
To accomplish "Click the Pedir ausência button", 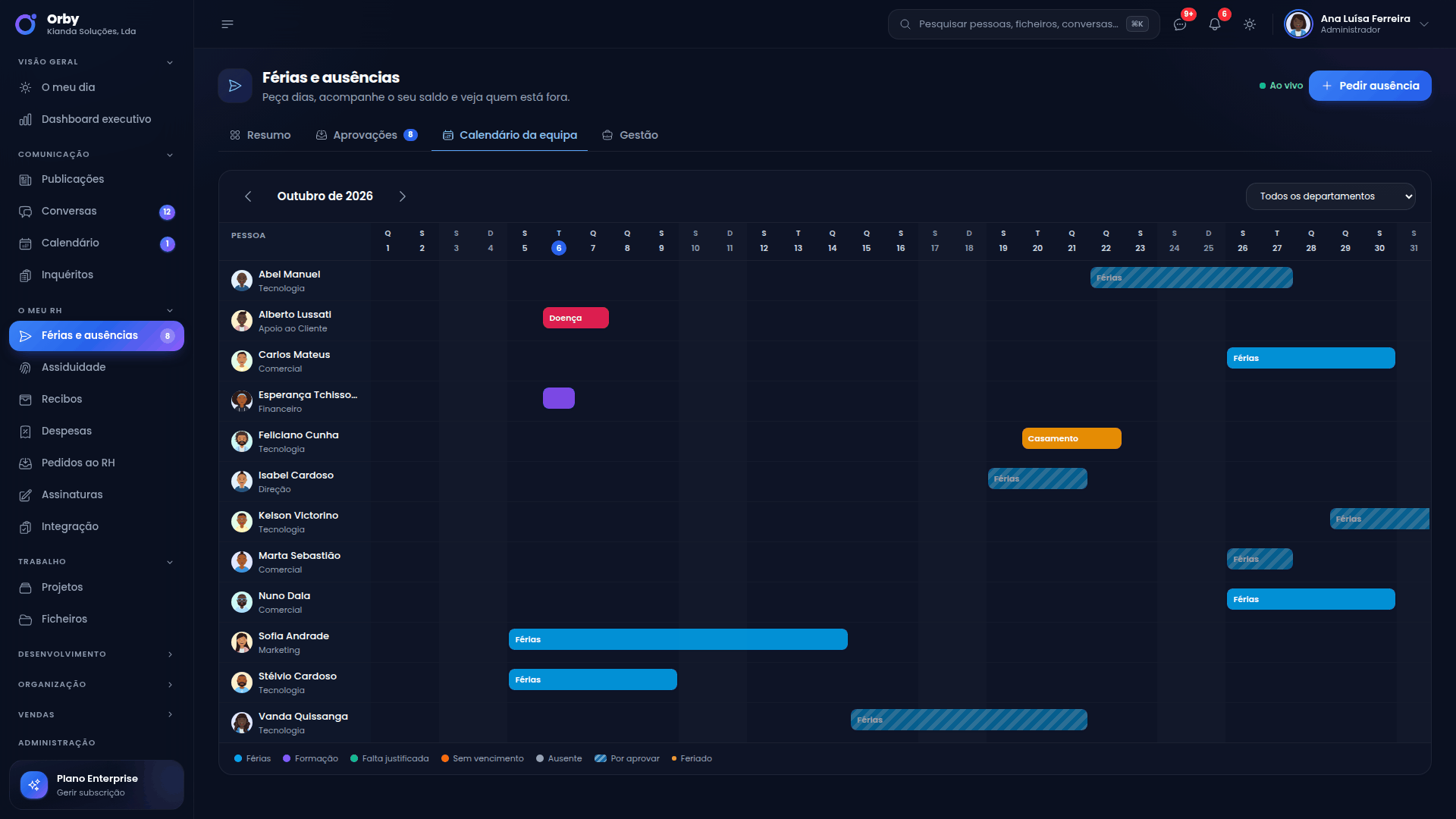I will click(1370, 86).
